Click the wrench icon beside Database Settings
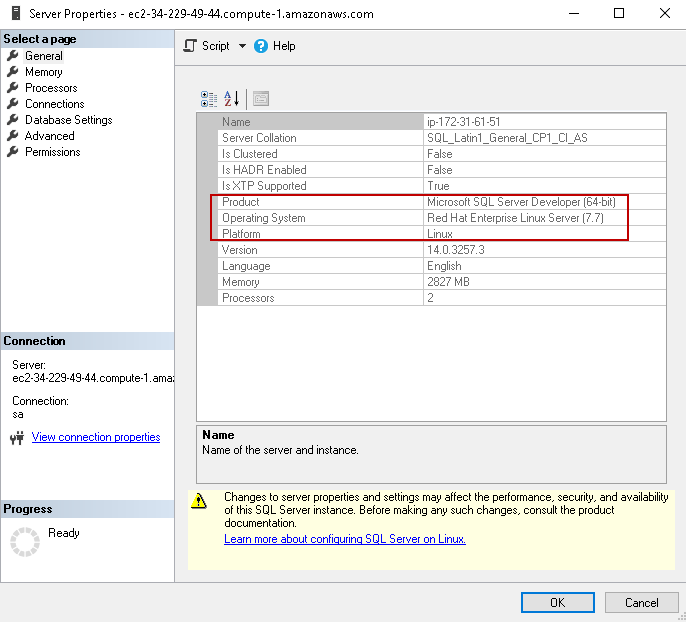Image resolution: width=686 pixels, height=622 pixels. pyautogui.click(x=13, y=119)
